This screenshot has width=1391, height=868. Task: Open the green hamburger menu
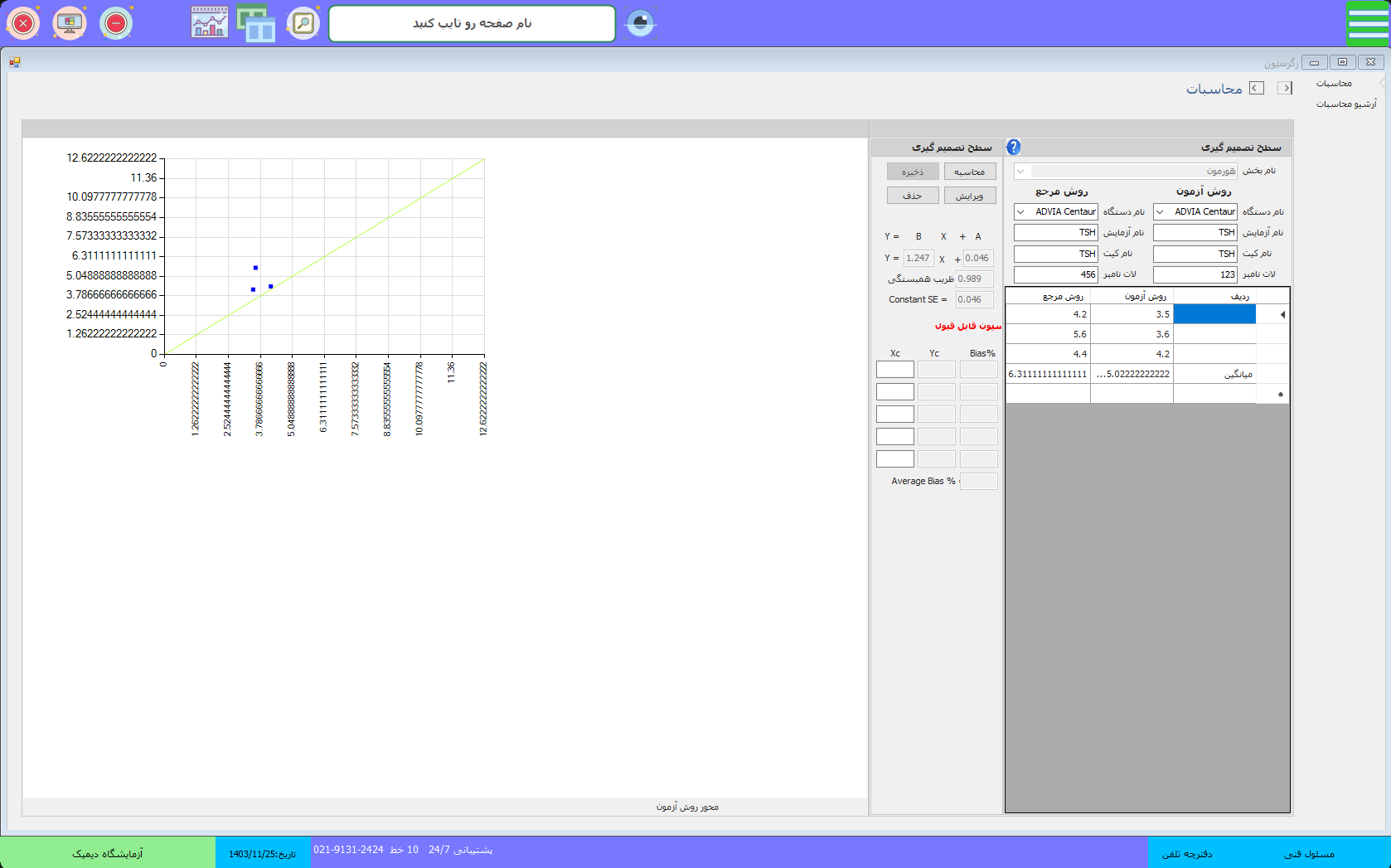pos(1367,23)
